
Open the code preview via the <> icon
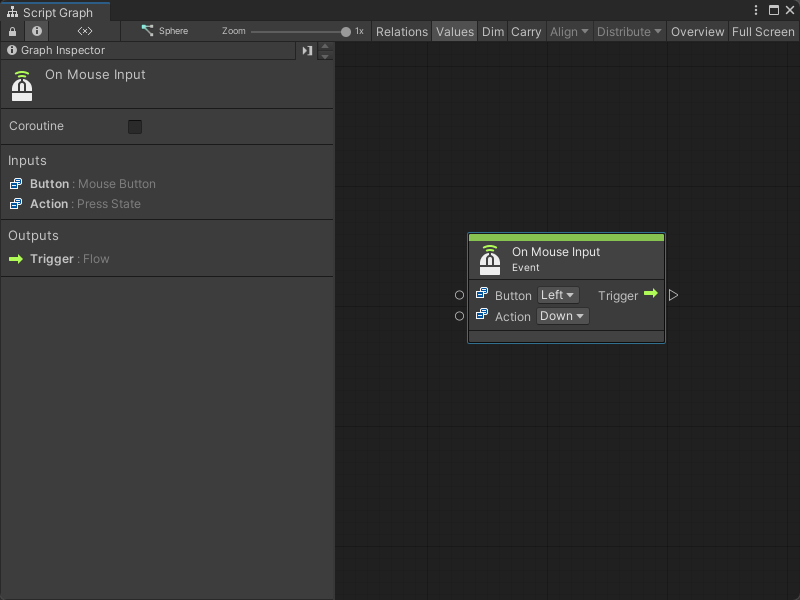pyautogui.click(x=85, y=31)
